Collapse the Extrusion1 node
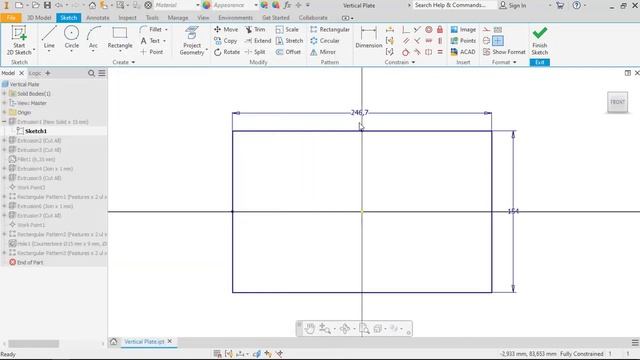640x360 pixels. click(4, 122)
